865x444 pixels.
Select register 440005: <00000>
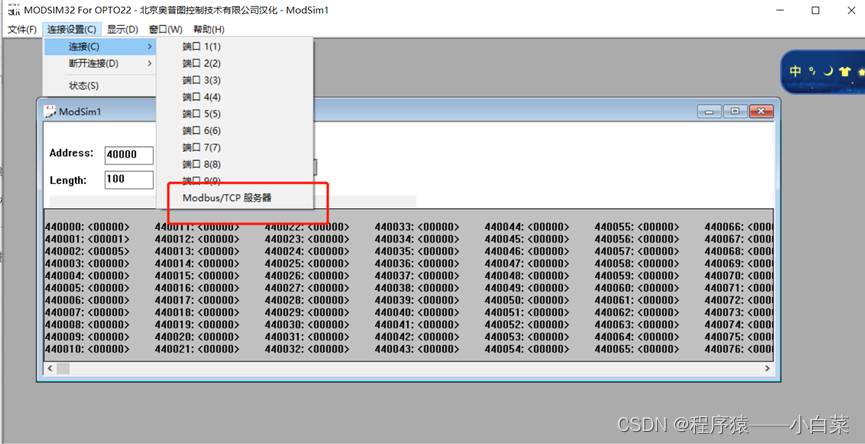[x=87, y=288]
